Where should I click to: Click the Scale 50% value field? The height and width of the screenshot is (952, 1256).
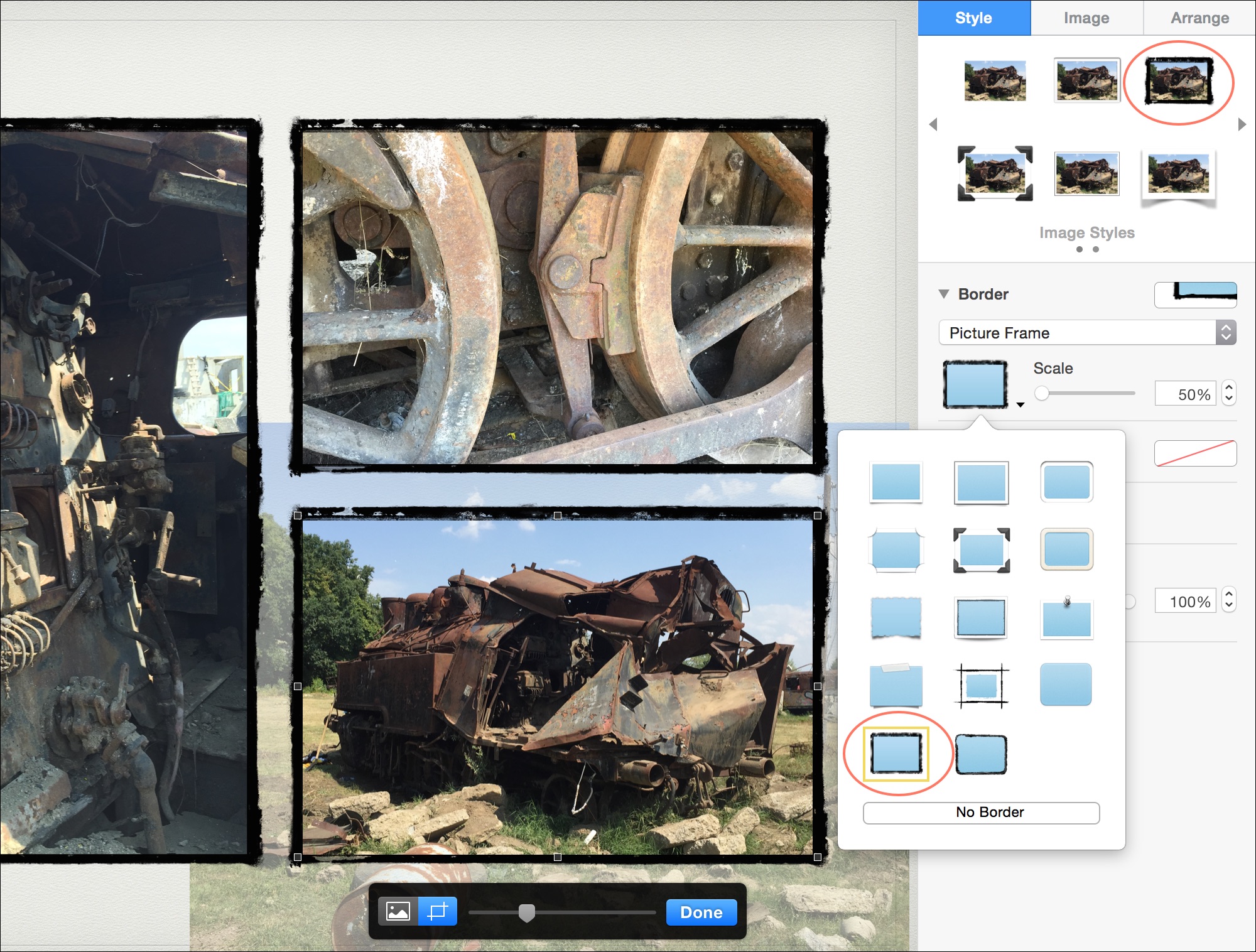(x=1185, y=394)
